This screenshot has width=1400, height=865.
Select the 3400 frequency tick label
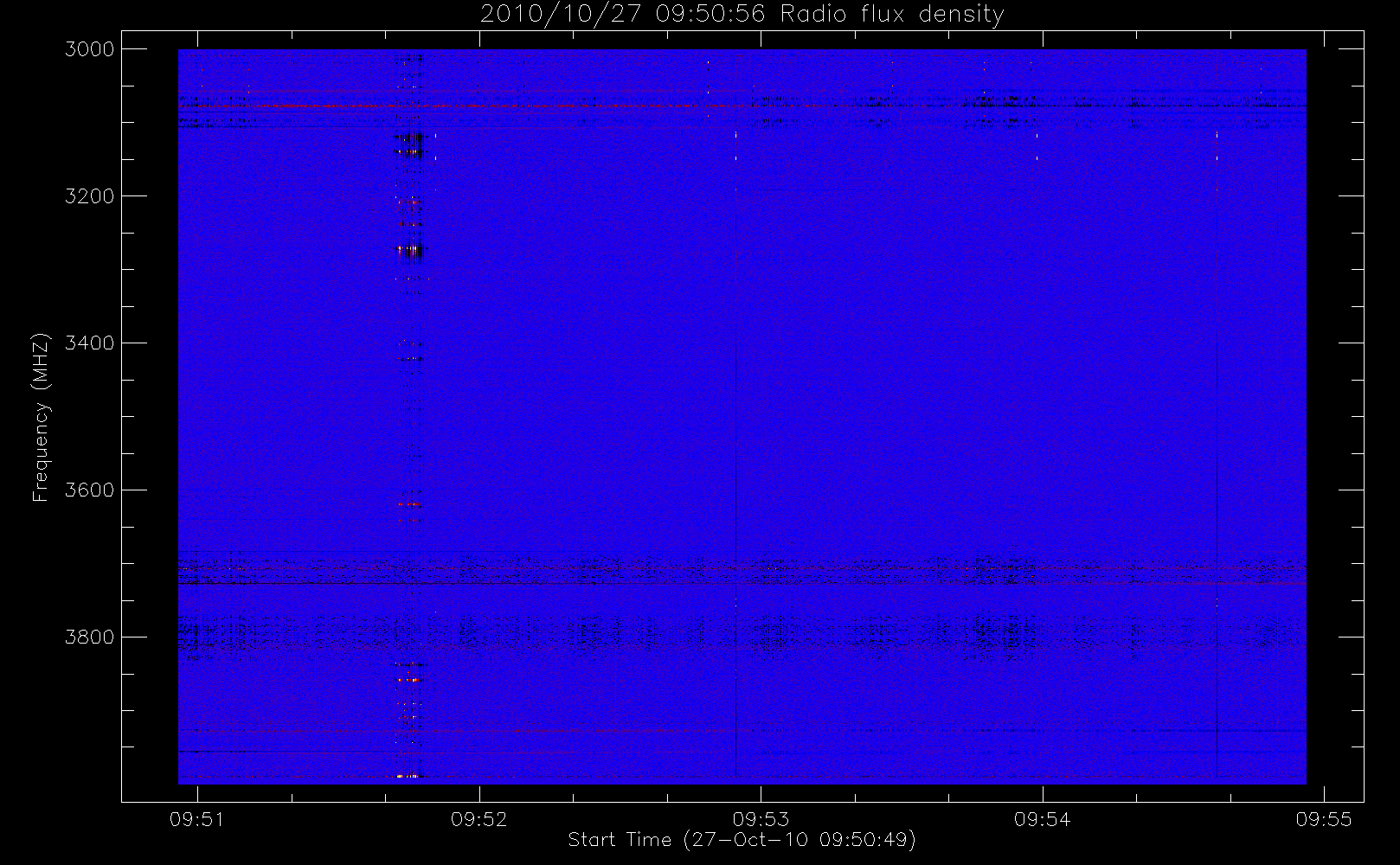90,343
